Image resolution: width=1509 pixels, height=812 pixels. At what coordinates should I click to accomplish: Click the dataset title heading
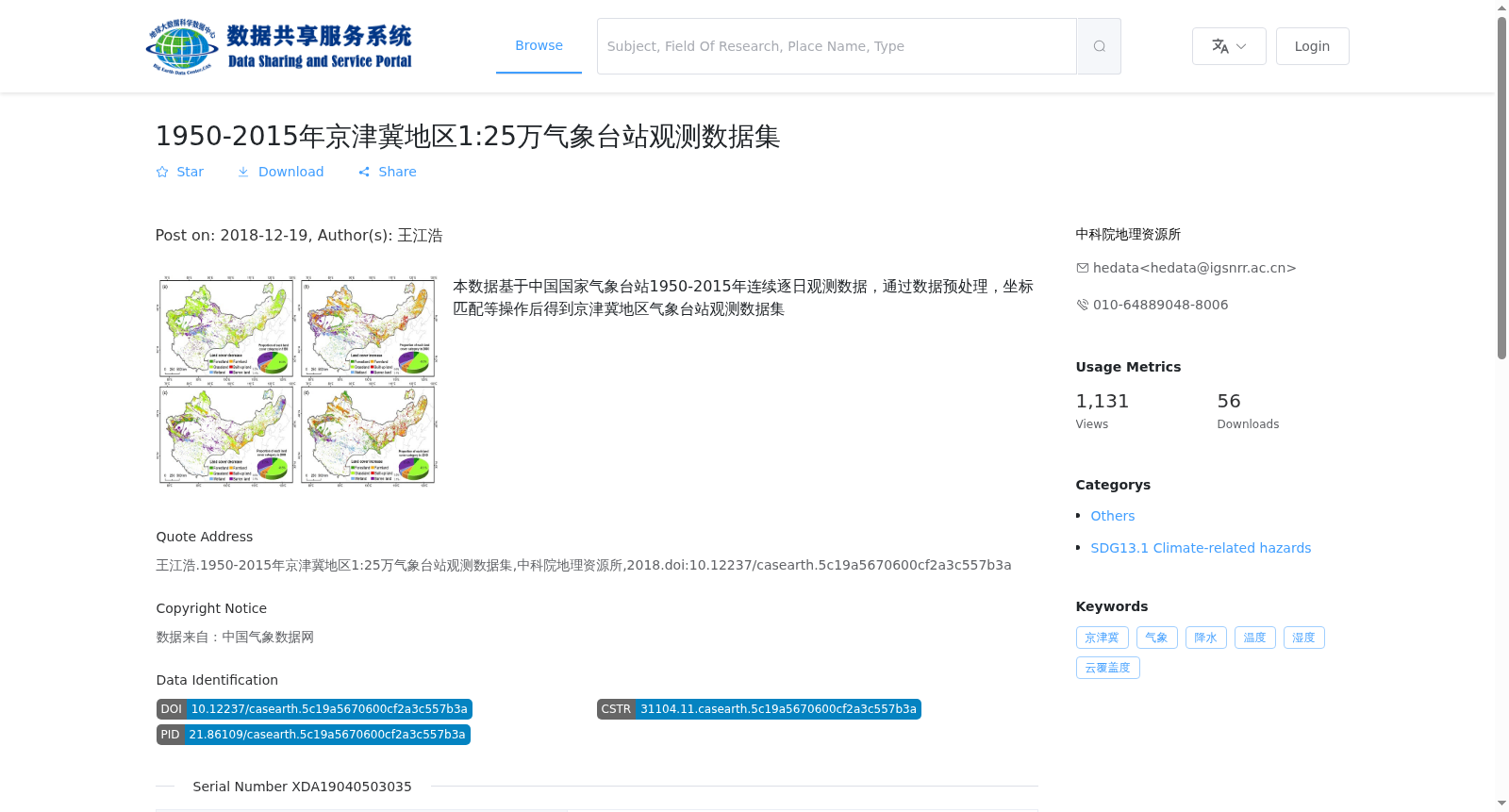468,137
